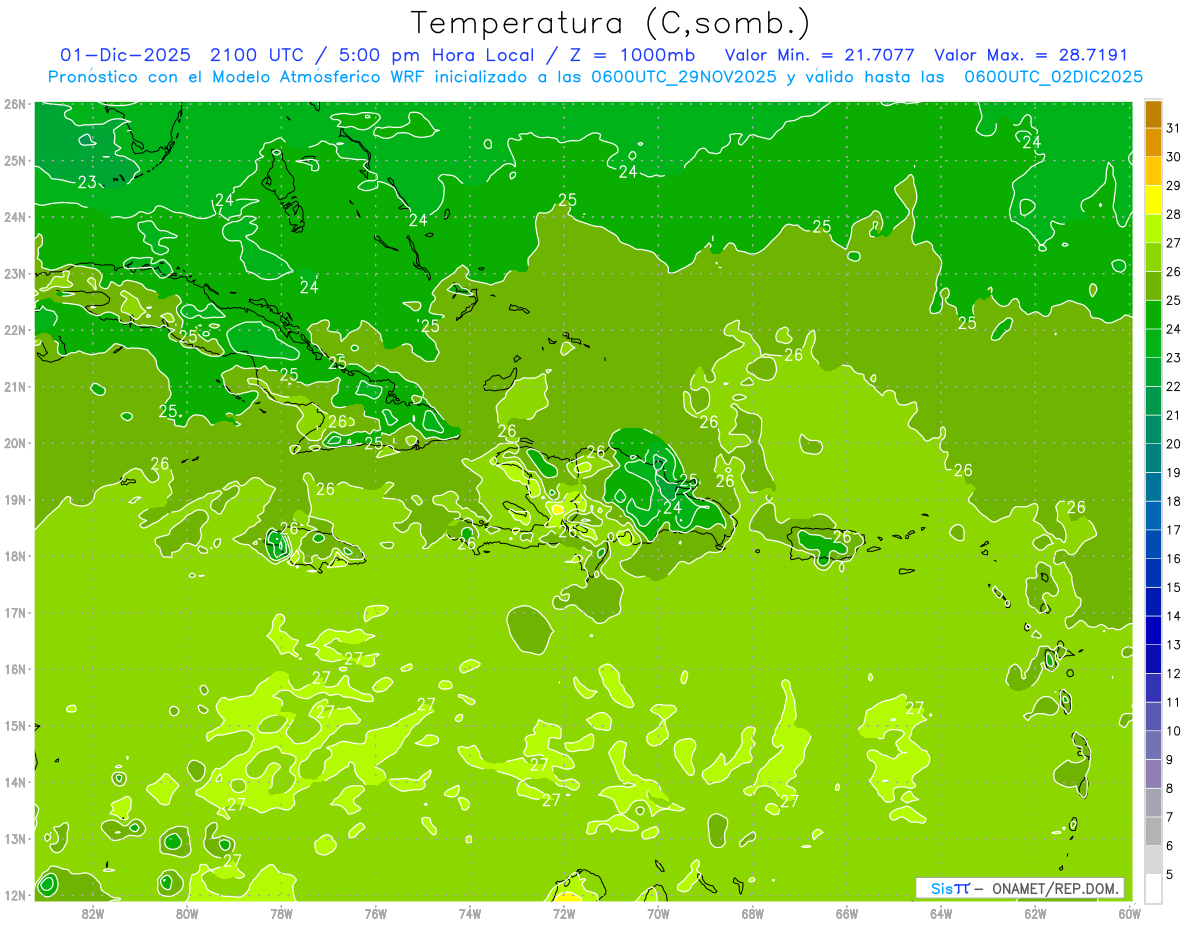Click longitude axis label 62W
This screenshot has width=1200, height=927.
tap(1035, 914)
